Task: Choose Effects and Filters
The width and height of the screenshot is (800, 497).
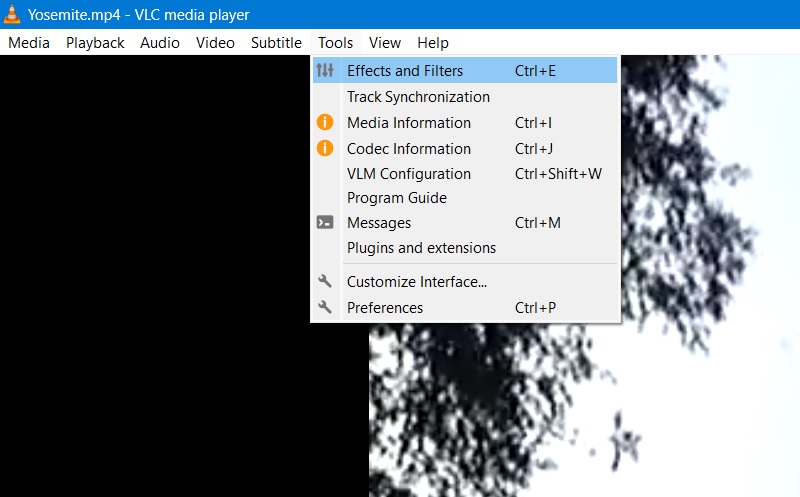Action: click(465, 70)
